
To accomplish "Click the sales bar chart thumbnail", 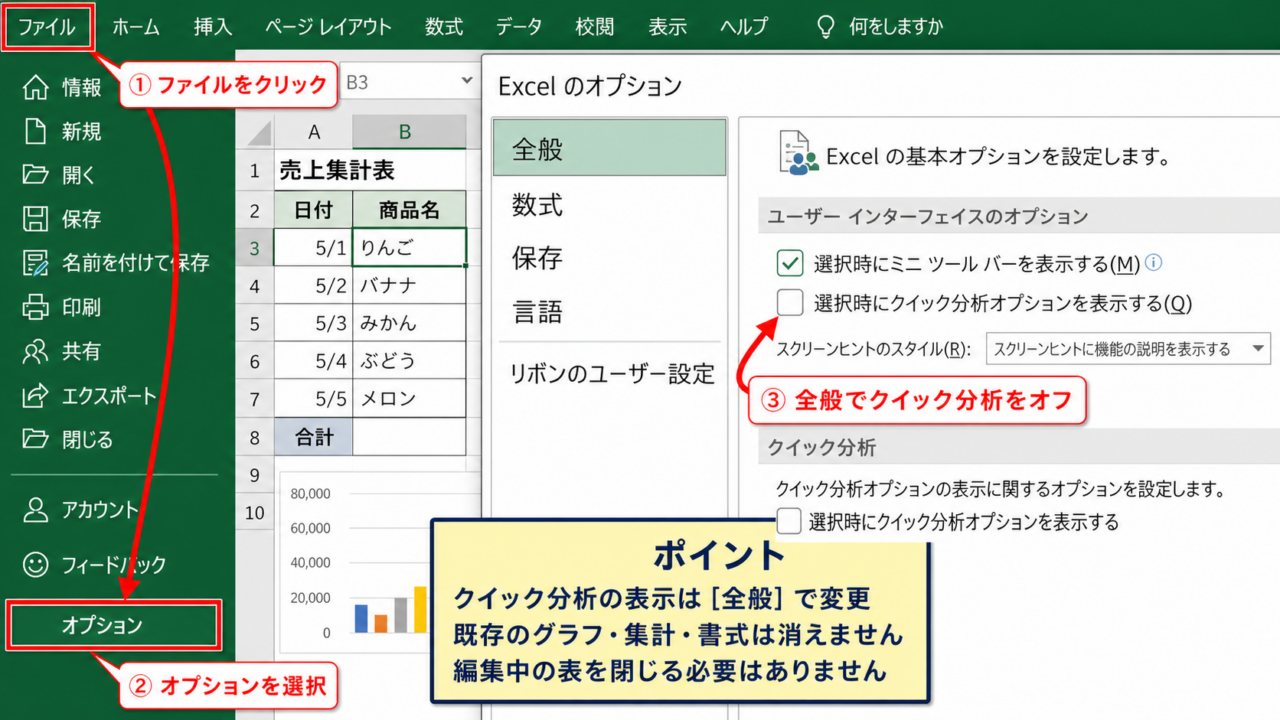I will coord(379,563).
